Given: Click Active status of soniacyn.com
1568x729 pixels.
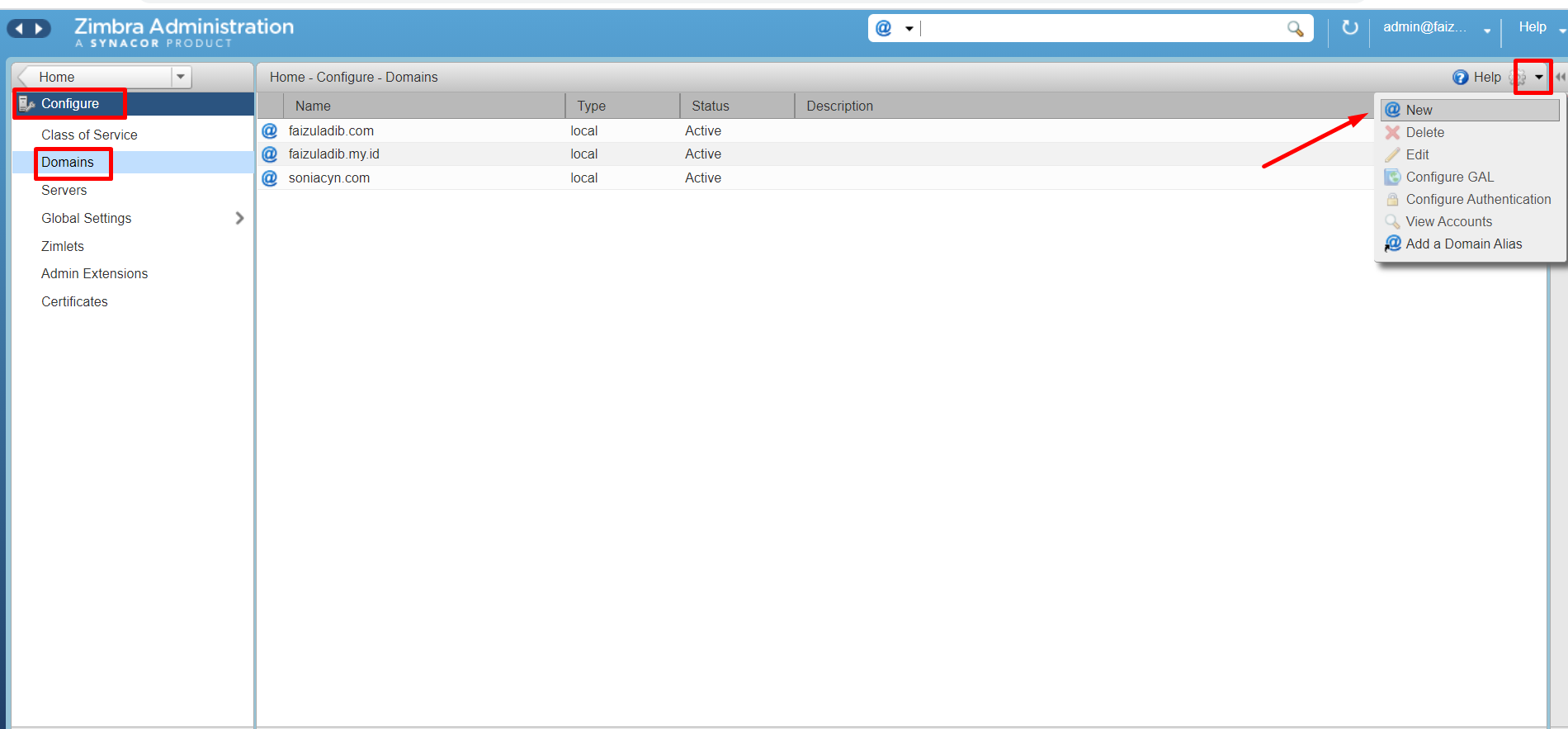Looking at the screenshot, I should click(703, 178).
